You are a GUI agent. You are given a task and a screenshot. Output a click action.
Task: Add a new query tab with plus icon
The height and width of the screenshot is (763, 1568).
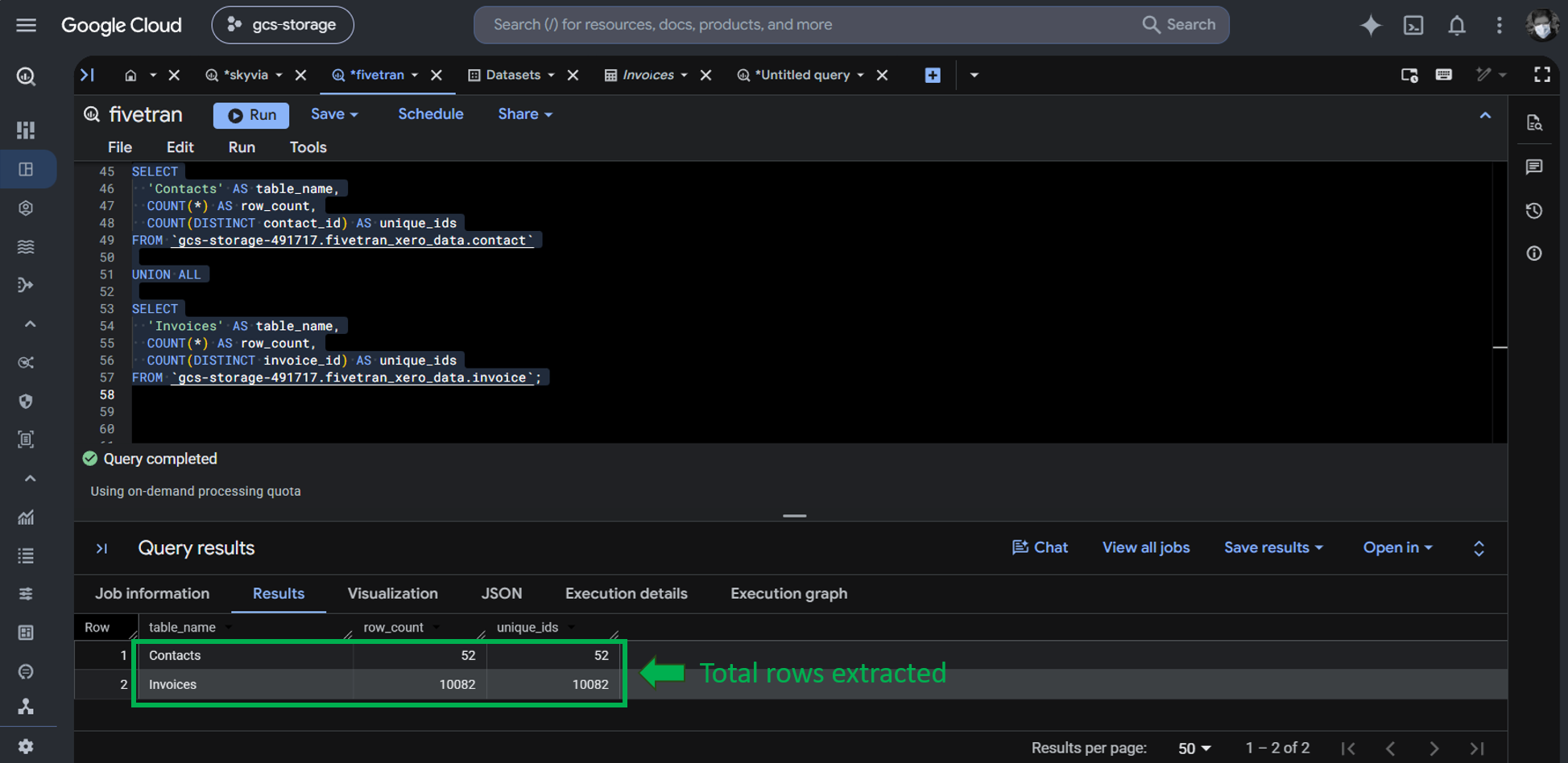(933, 75)
